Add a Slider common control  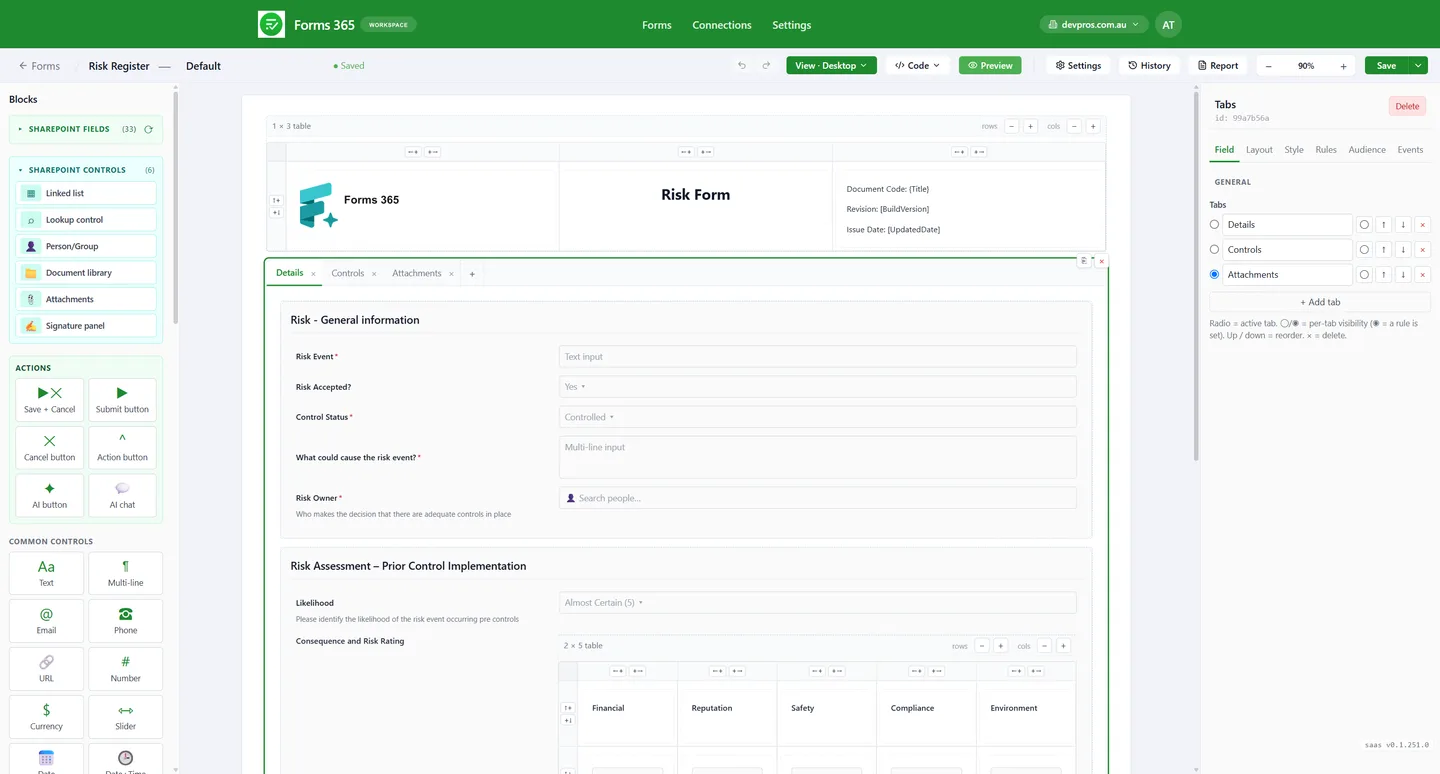point(125,717)
